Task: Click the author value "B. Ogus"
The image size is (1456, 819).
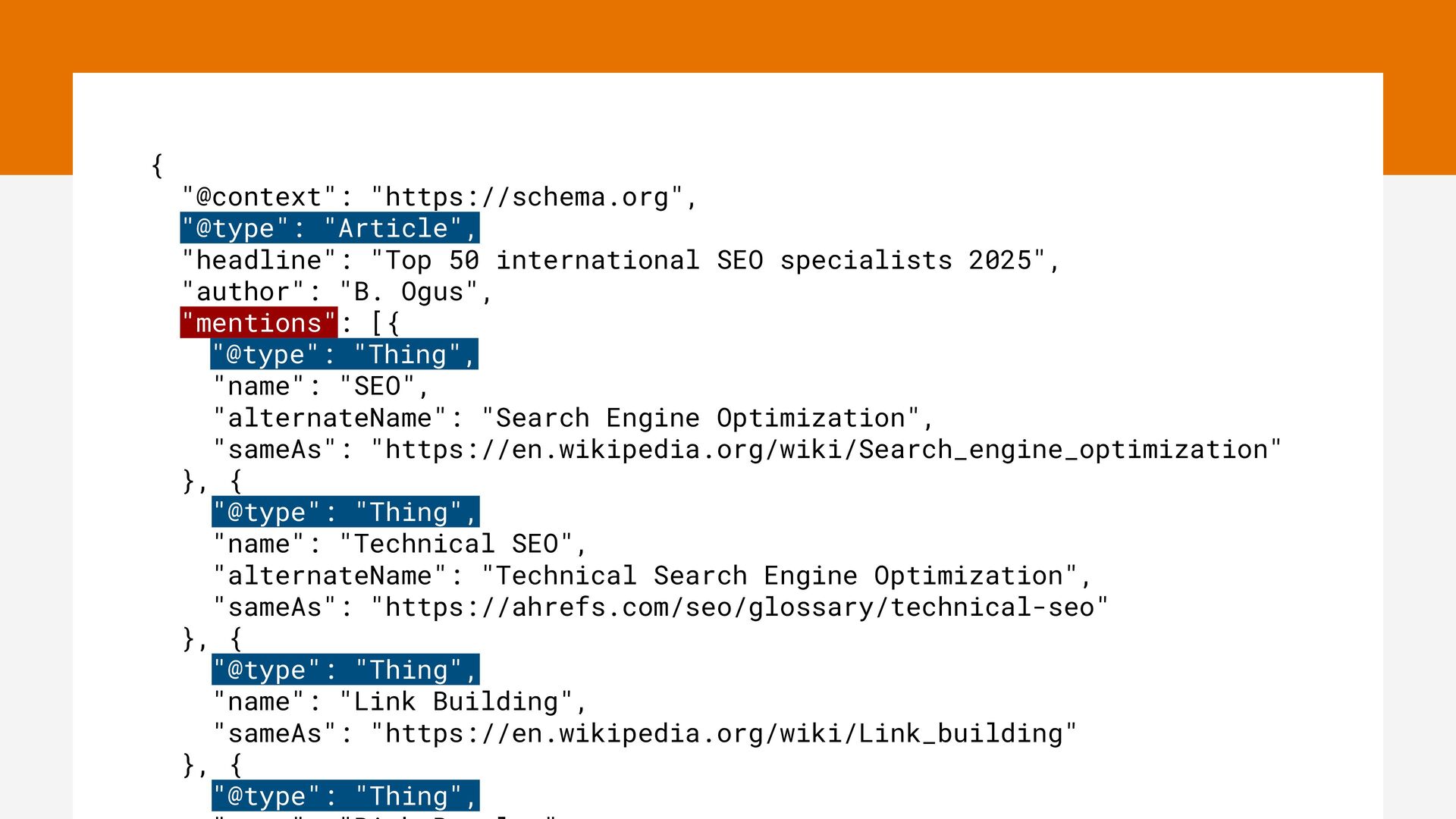Action: 408,292
